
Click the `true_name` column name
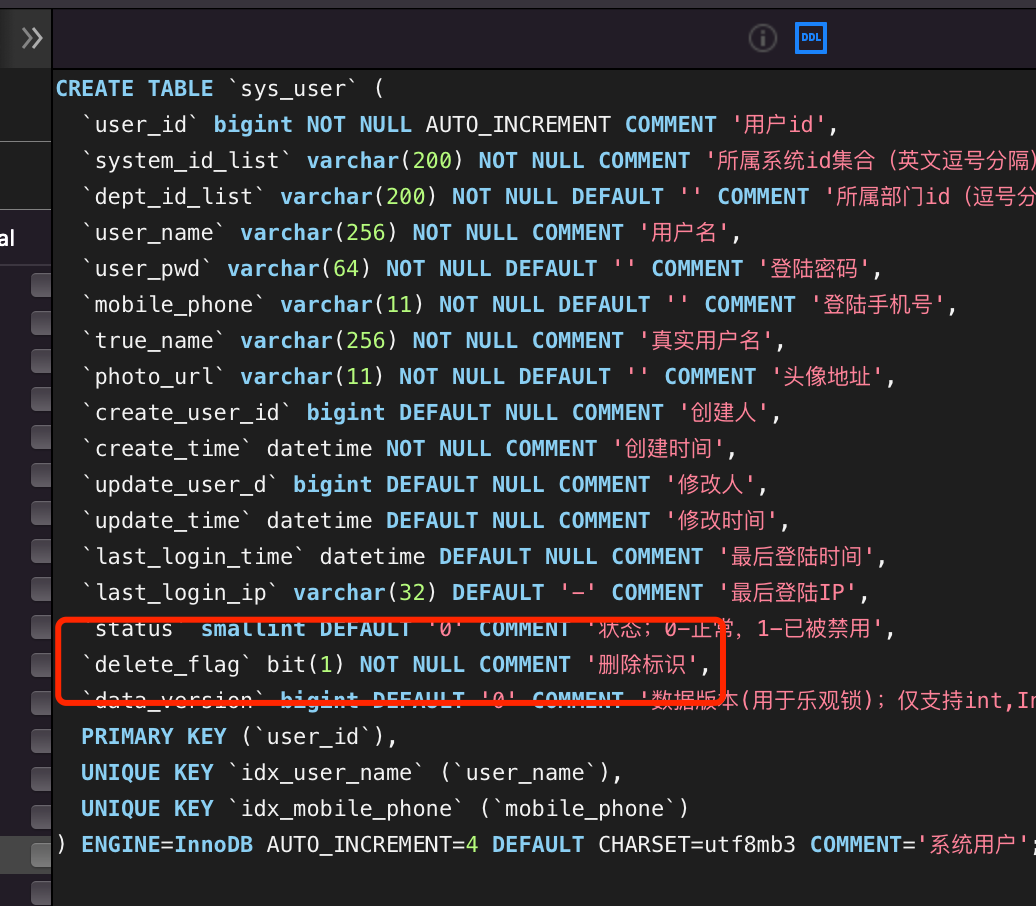pyautogui.click(x=153, y=340)
